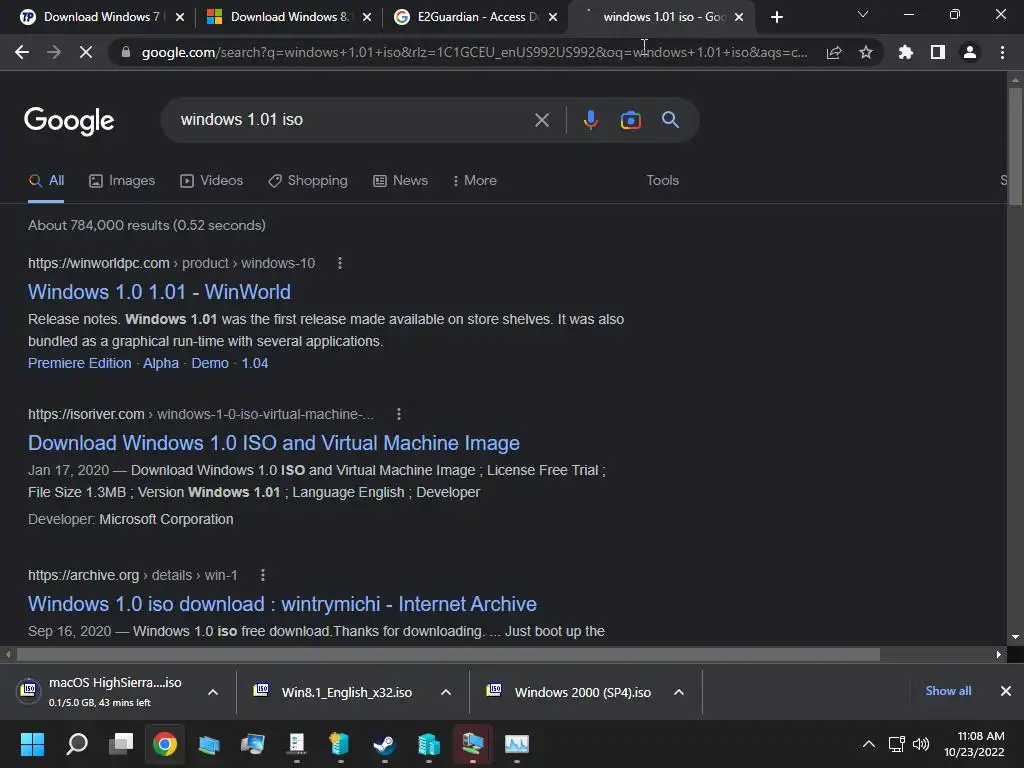Close the downloads bar
Screen dimensions: 1024x768
(x=1006, y=691)
